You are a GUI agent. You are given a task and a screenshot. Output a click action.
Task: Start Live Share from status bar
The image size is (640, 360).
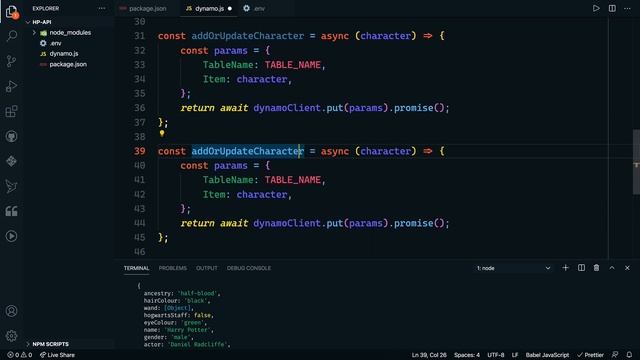(x=57, y=355)
